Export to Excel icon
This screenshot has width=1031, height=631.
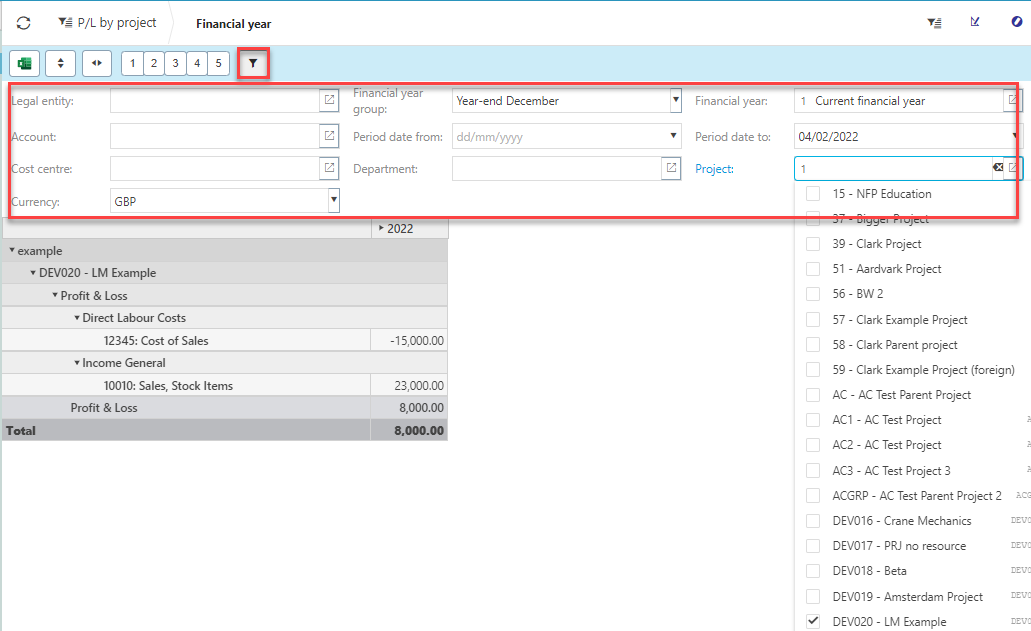point(24,64)
